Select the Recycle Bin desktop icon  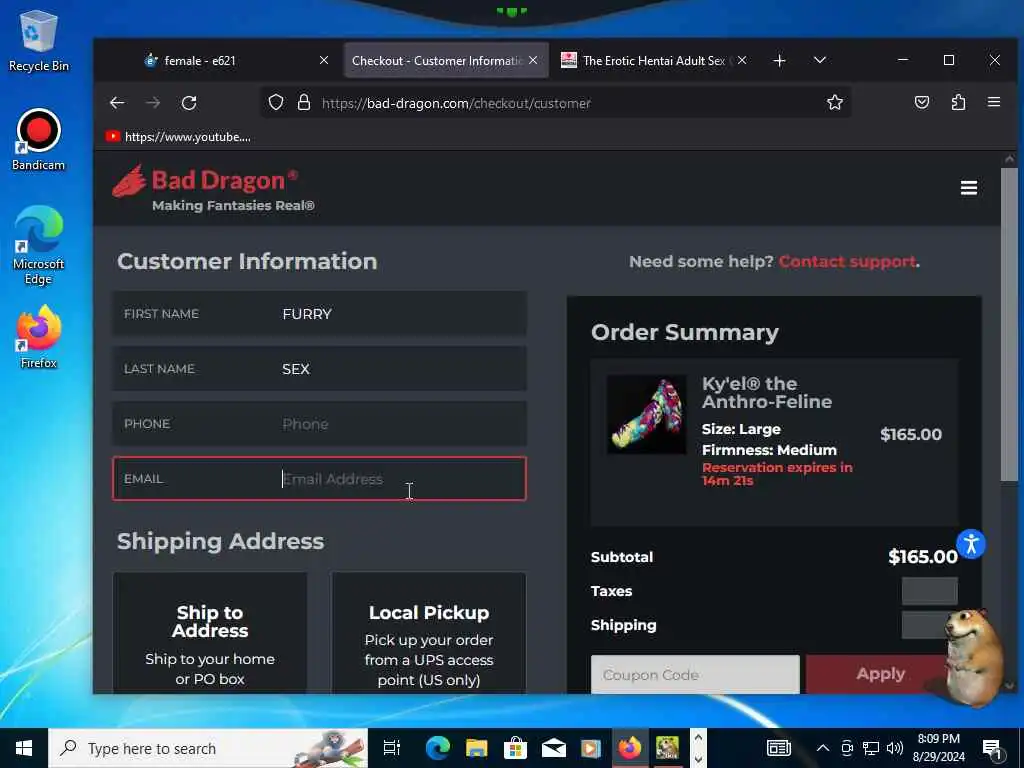coord(39,41)
